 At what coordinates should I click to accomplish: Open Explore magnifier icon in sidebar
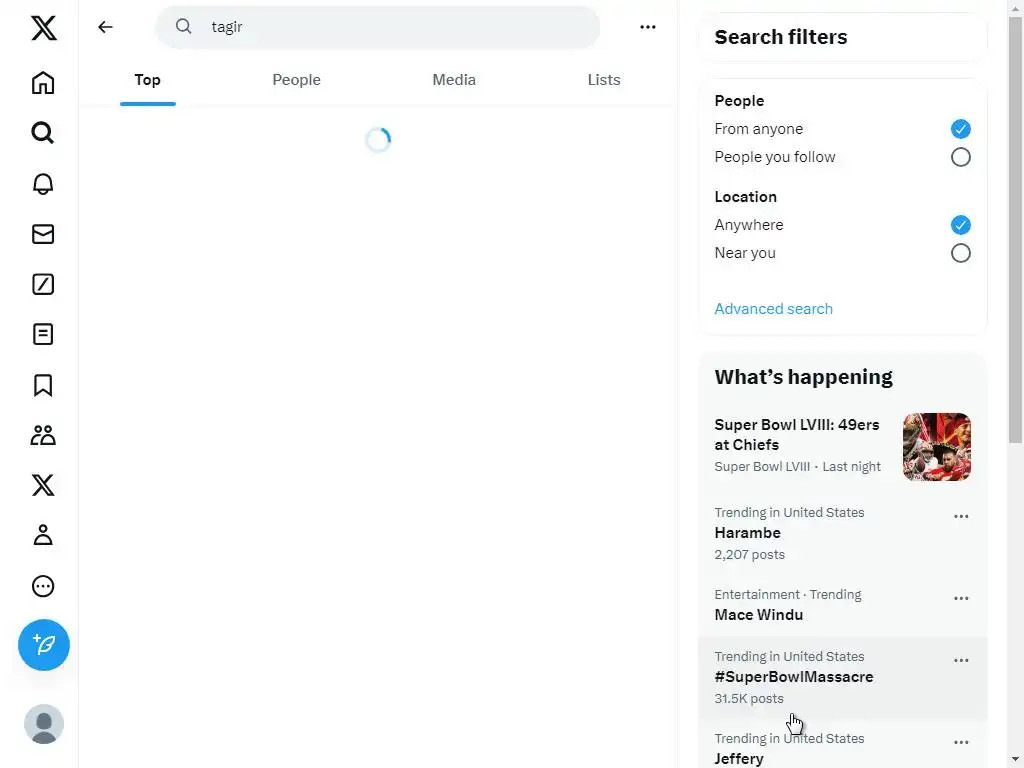[x=43, y=133]
